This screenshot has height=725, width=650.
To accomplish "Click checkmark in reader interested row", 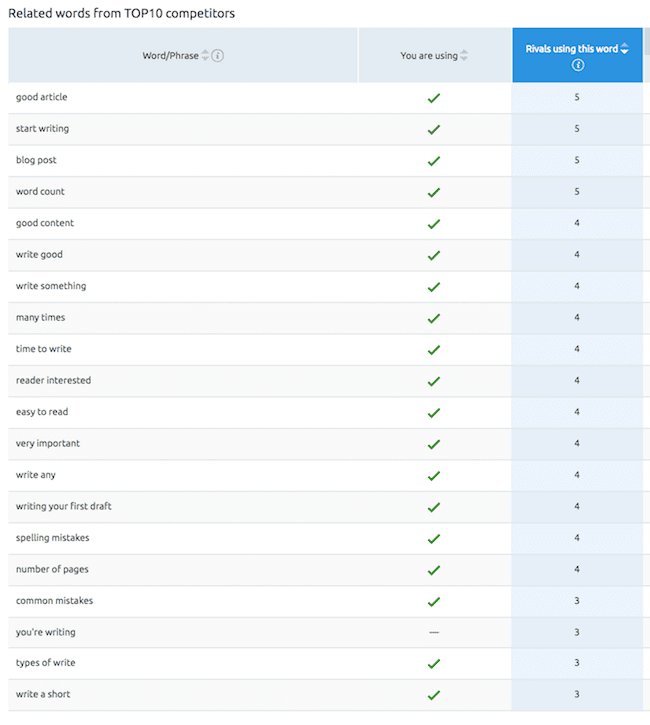I will [x=434, y=381].
